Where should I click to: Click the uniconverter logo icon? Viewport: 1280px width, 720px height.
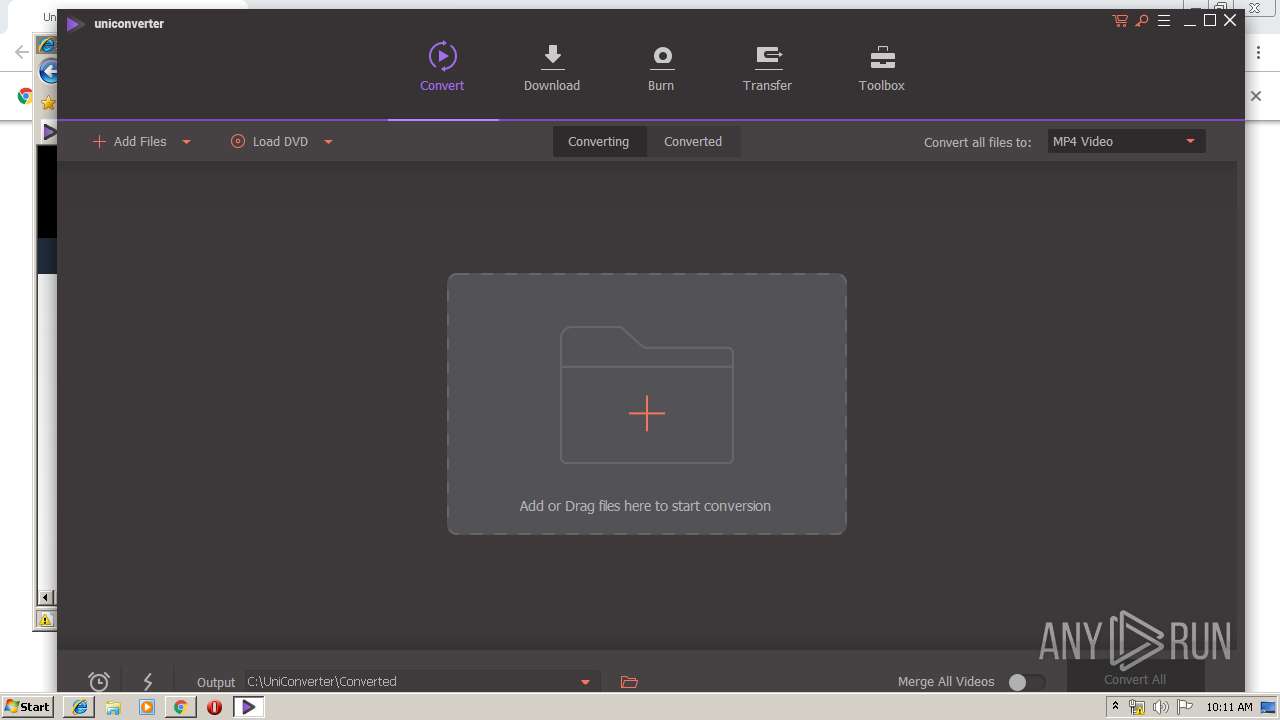(74, 23)
